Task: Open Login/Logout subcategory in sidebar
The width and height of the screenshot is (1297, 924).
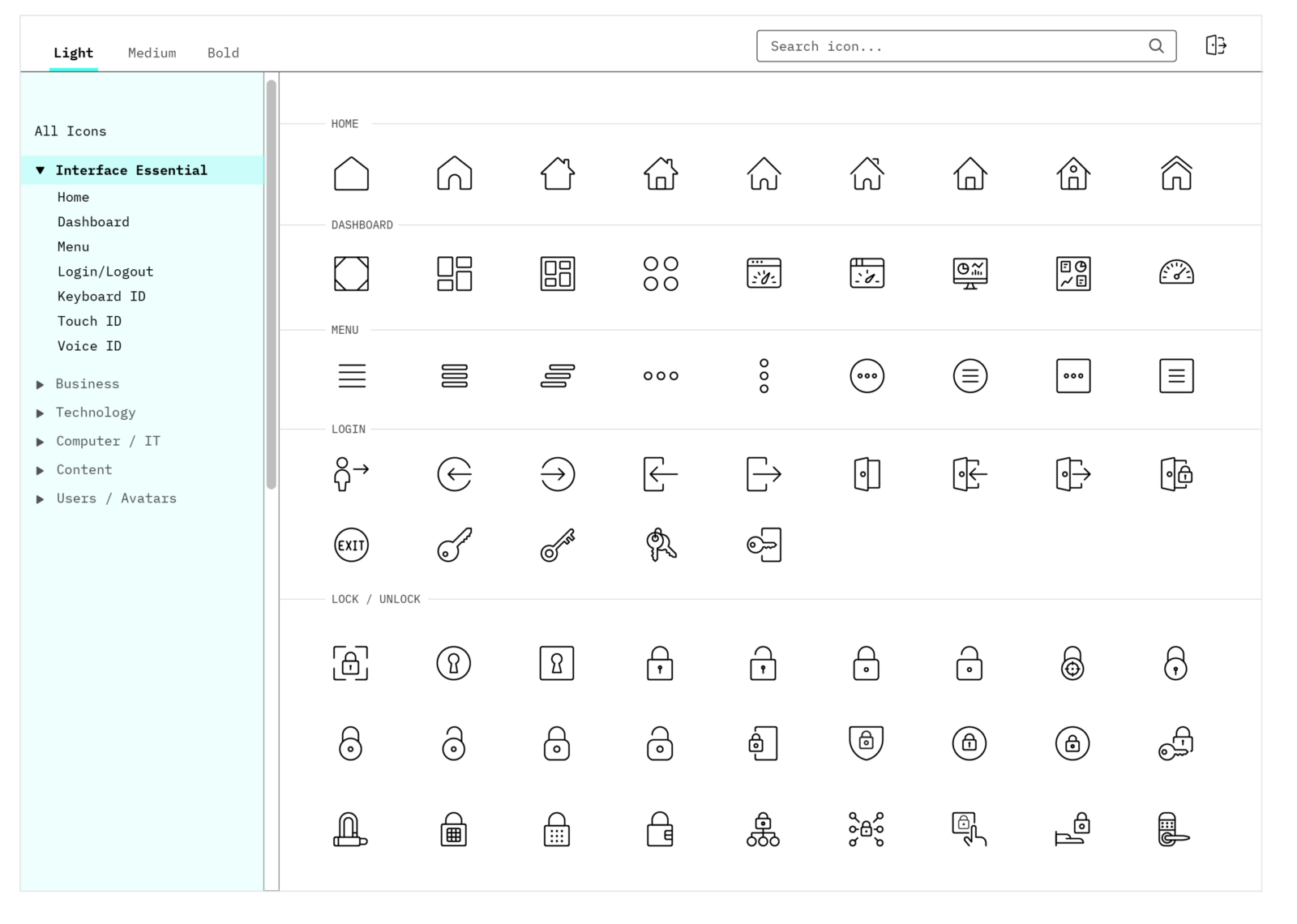Action: click(105, 272)
